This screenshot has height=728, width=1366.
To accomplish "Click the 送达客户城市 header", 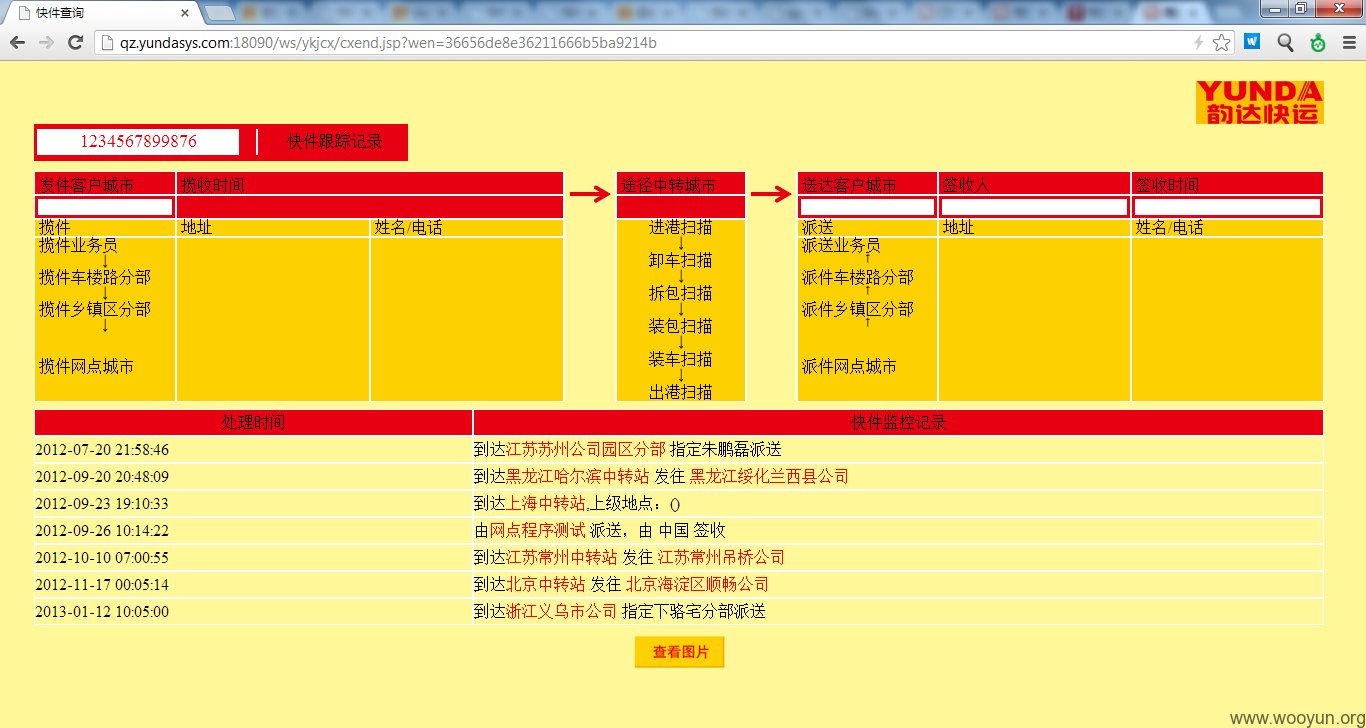I will coord(867,184).
